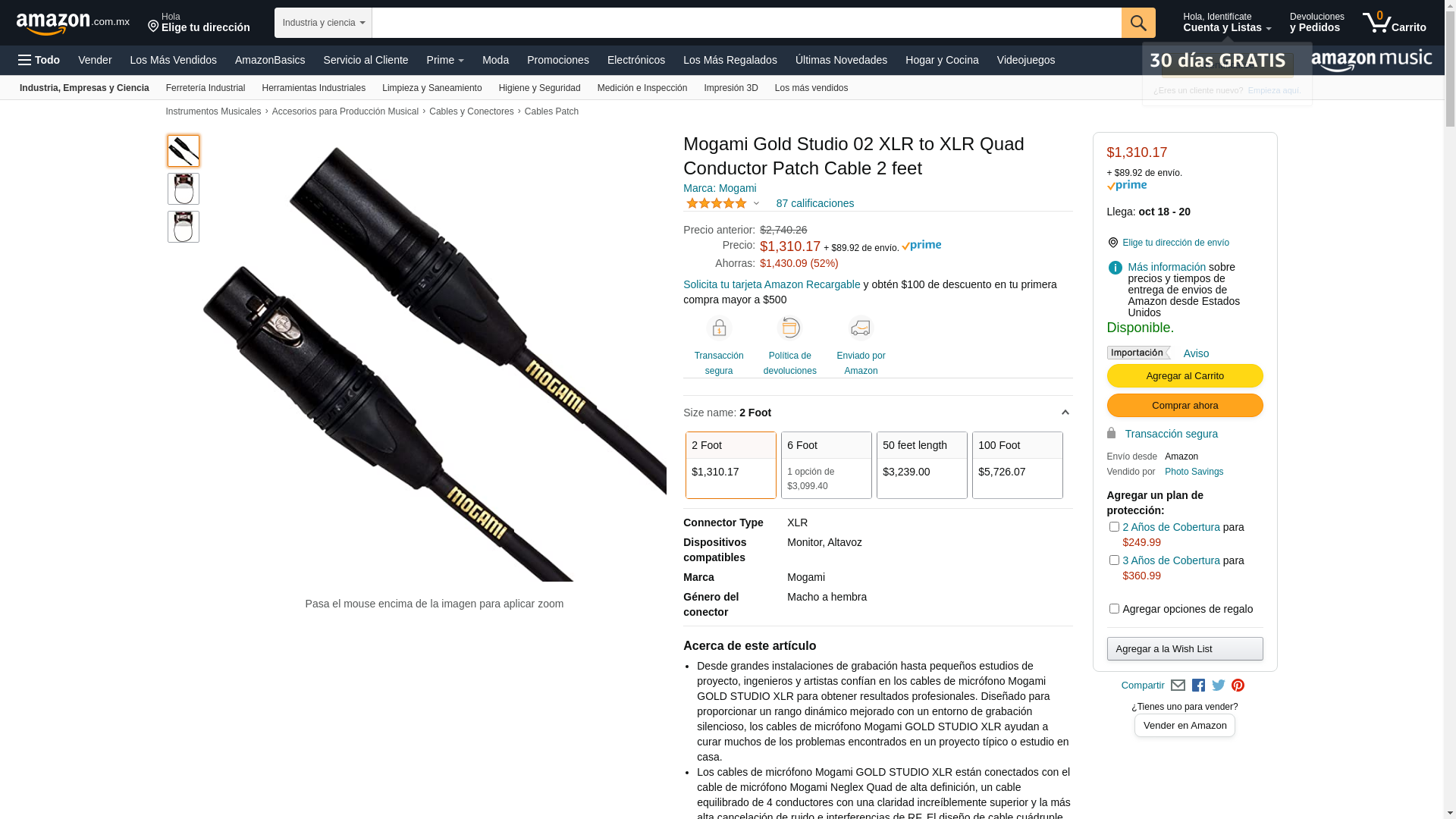Viewport: 1456px width, 819px height.
Task: Open the Todo hamburger menu
Action: pyautogui.click(x=39, y=60)
